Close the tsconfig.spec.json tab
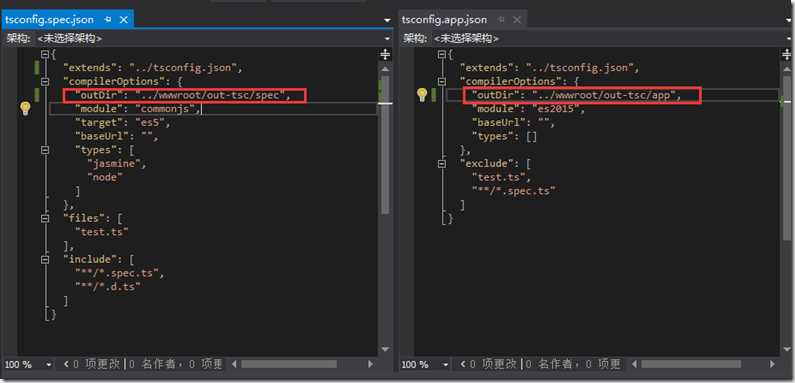 (123, 19)
